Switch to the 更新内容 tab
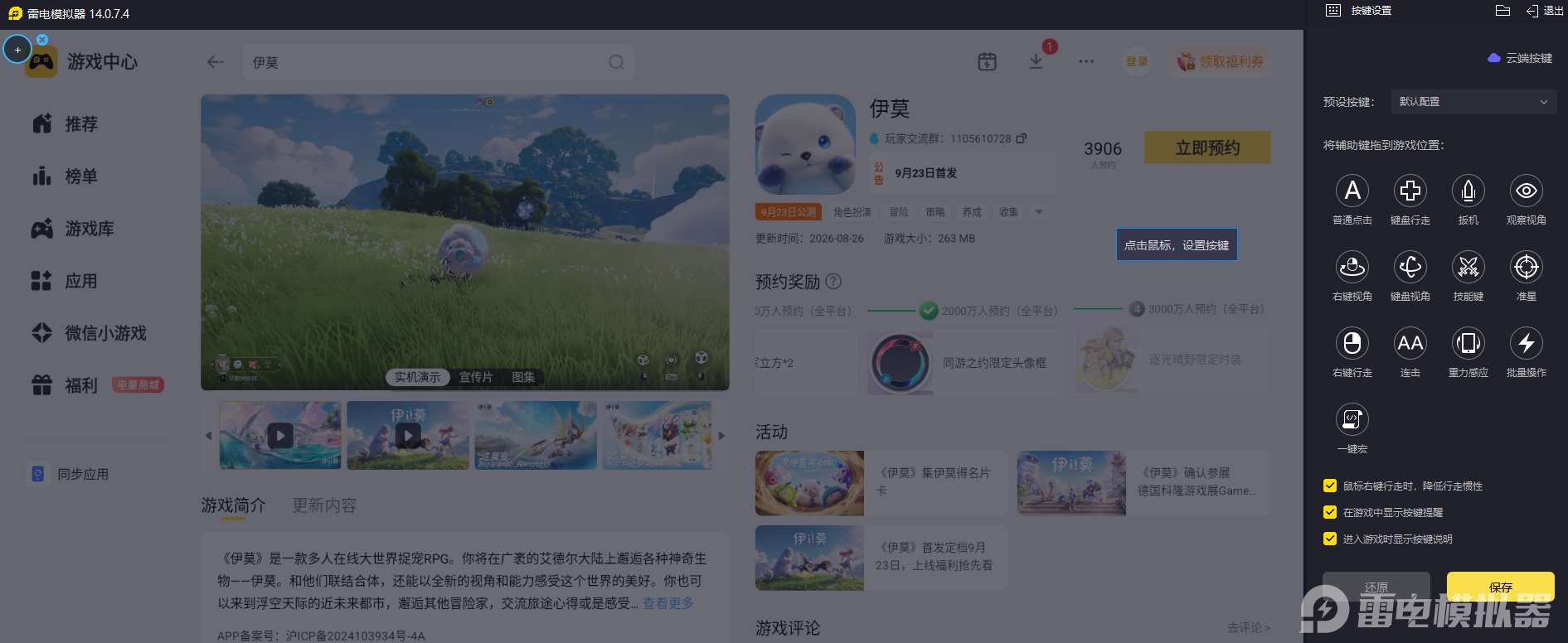This screenshot has width=1568, height=643. tap(324, 505)
